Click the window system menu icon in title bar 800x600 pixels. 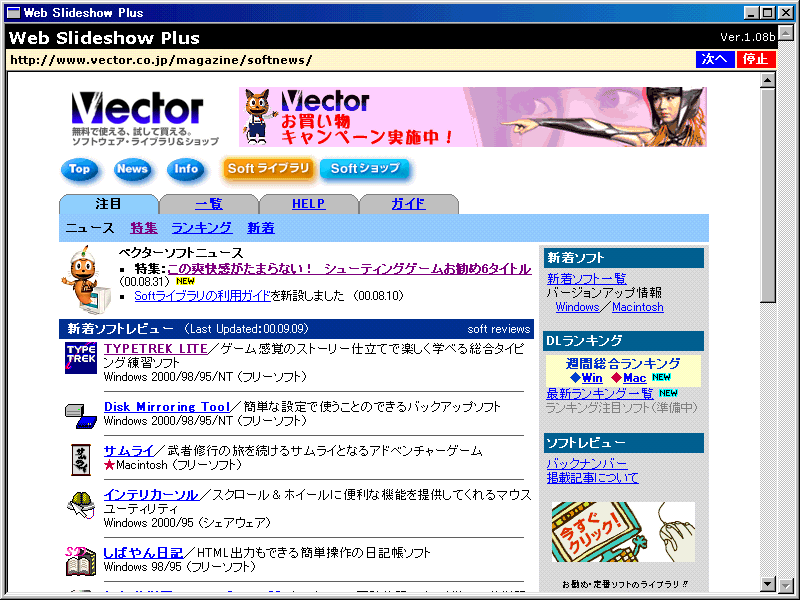13,13
